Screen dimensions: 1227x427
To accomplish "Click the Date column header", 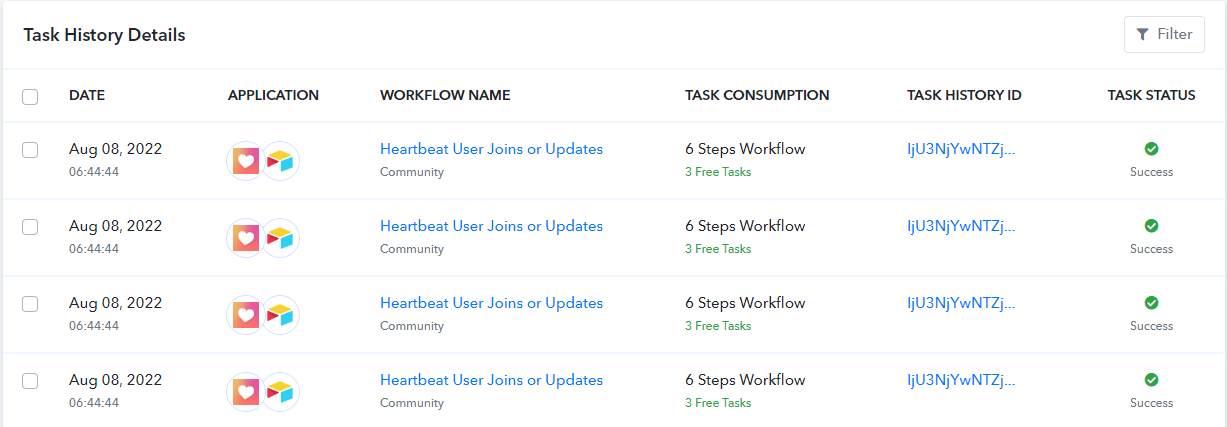I will tap(87, 96).
